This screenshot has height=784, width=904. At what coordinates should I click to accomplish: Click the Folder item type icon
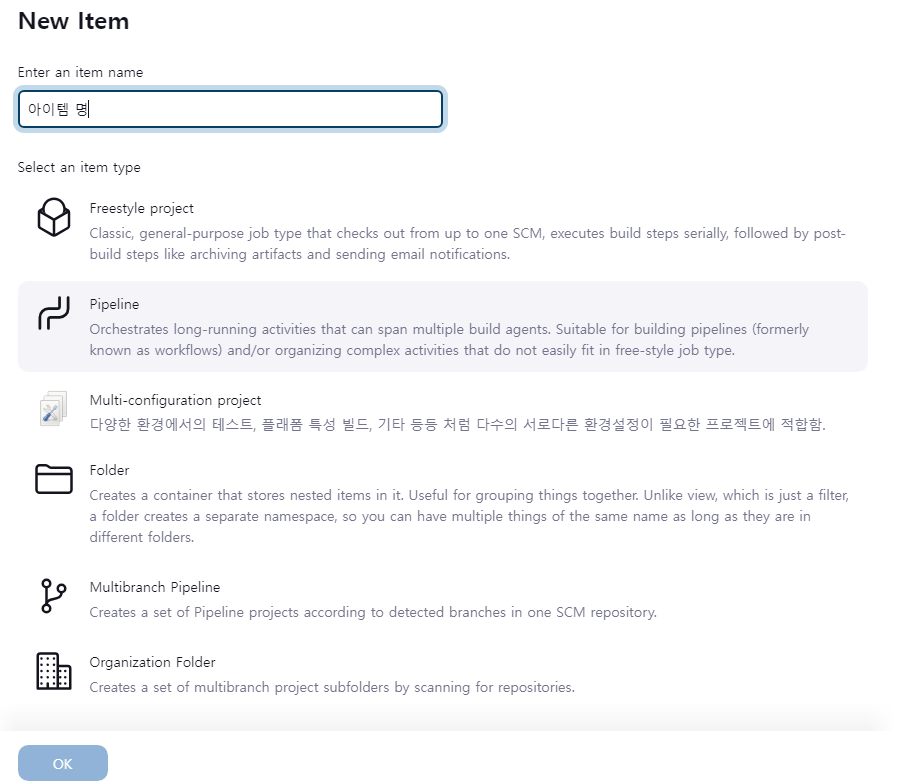(54, 479)
